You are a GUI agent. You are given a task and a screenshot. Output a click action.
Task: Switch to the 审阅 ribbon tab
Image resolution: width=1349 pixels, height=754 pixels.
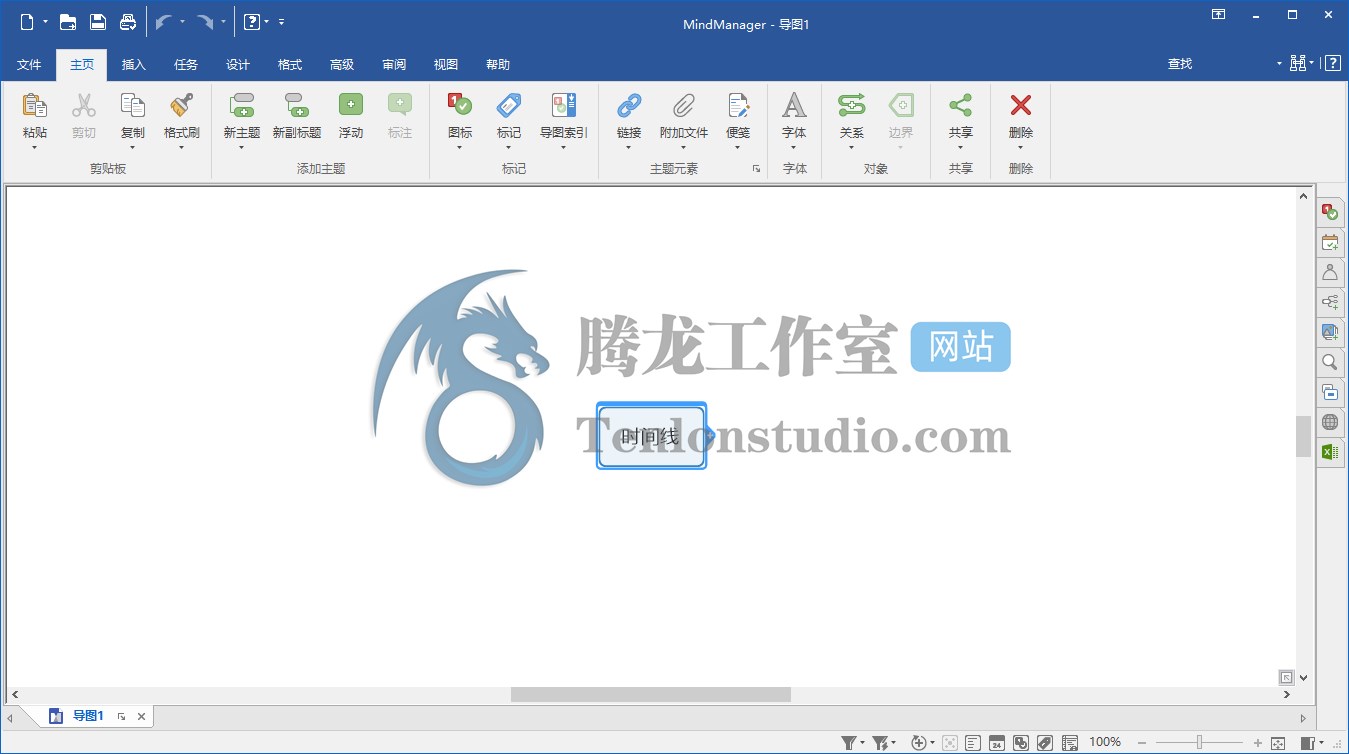tap(393, 64)
